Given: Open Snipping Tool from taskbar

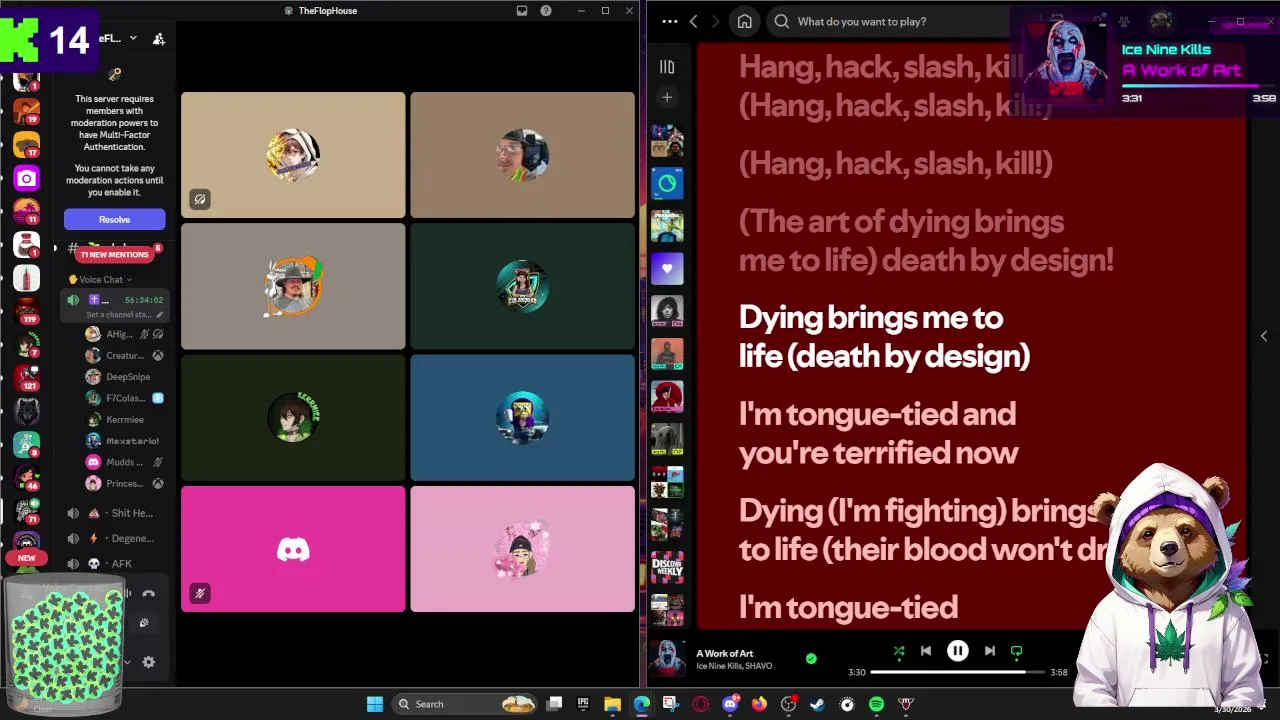Looking at the screenshot, I should pyautogui.click(x=670, y=704).
